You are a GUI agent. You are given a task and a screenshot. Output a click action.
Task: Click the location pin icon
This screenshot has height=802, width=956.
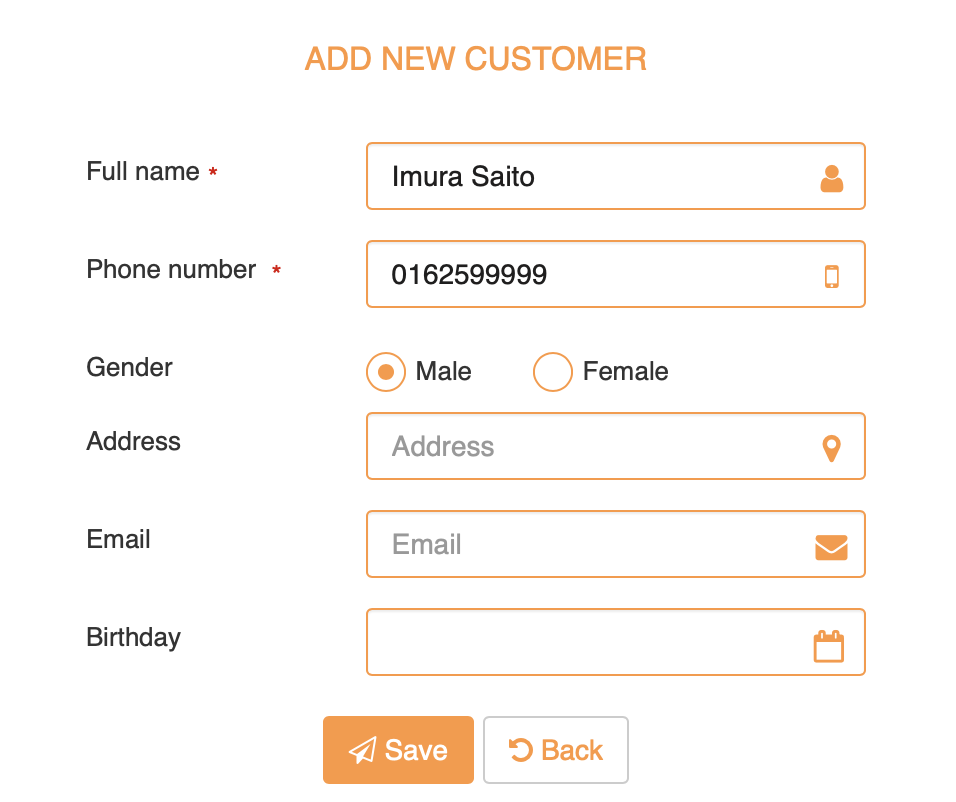click(831, 448)
